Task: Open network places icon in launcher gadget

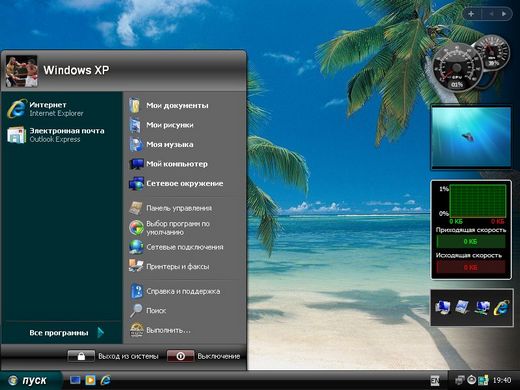Action: (x=482, y=307)
